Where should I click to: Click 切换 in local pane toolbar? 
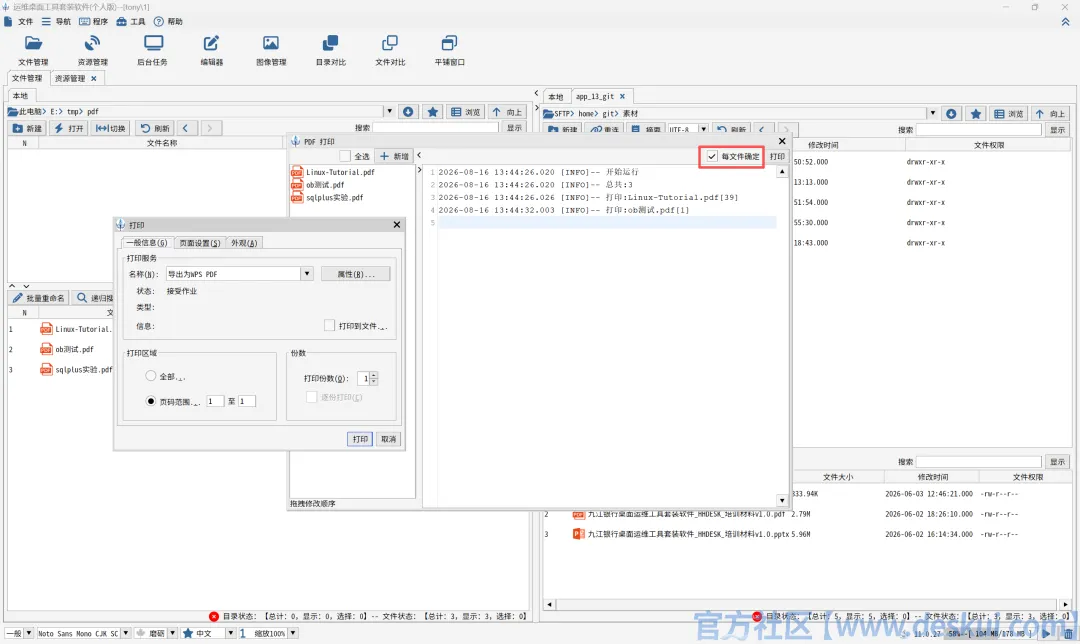[x=111, y=128]
